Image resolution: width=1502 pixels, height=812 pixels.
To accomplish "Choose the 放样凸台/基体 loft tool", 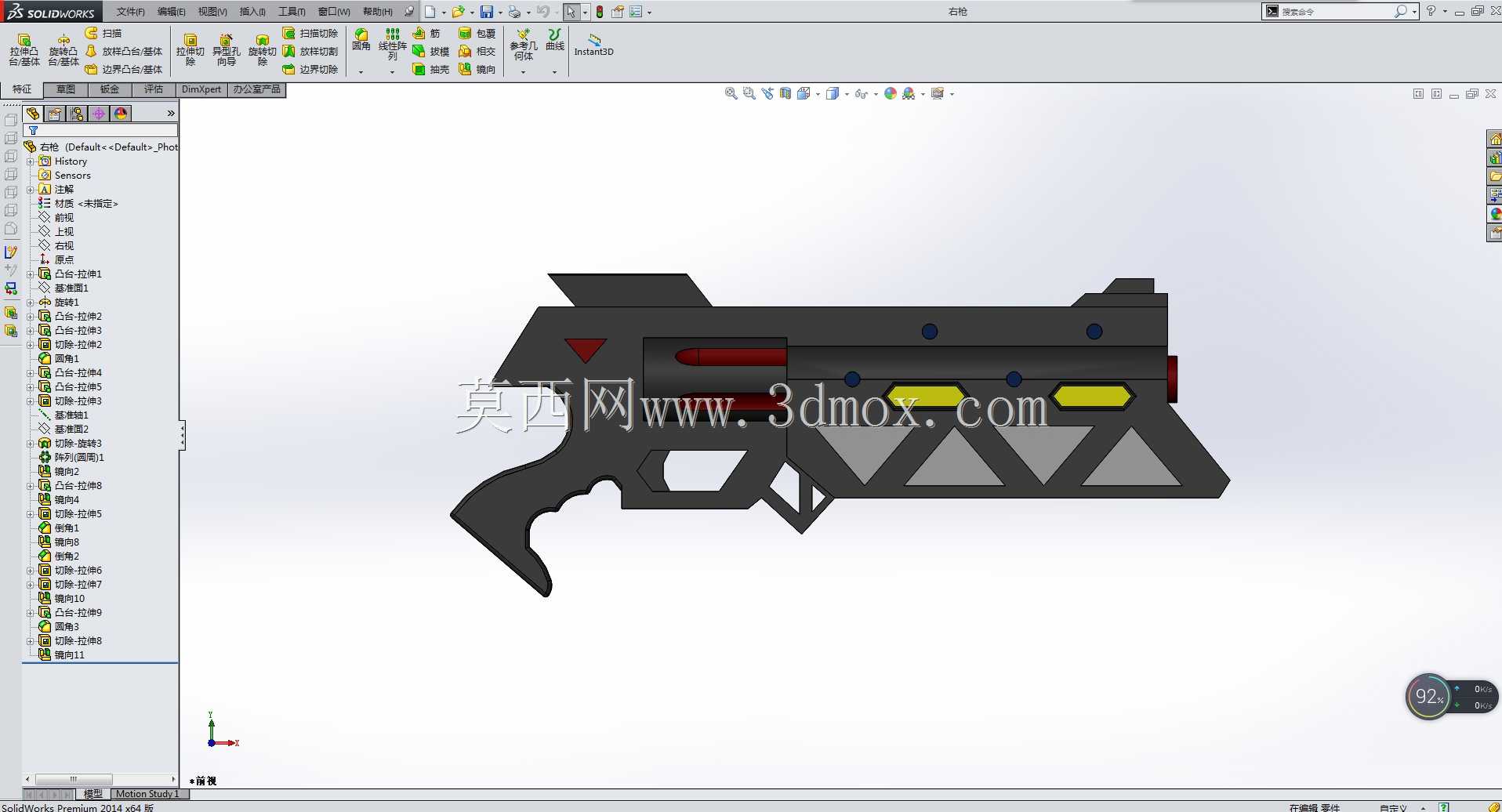I will pos(124,51).
